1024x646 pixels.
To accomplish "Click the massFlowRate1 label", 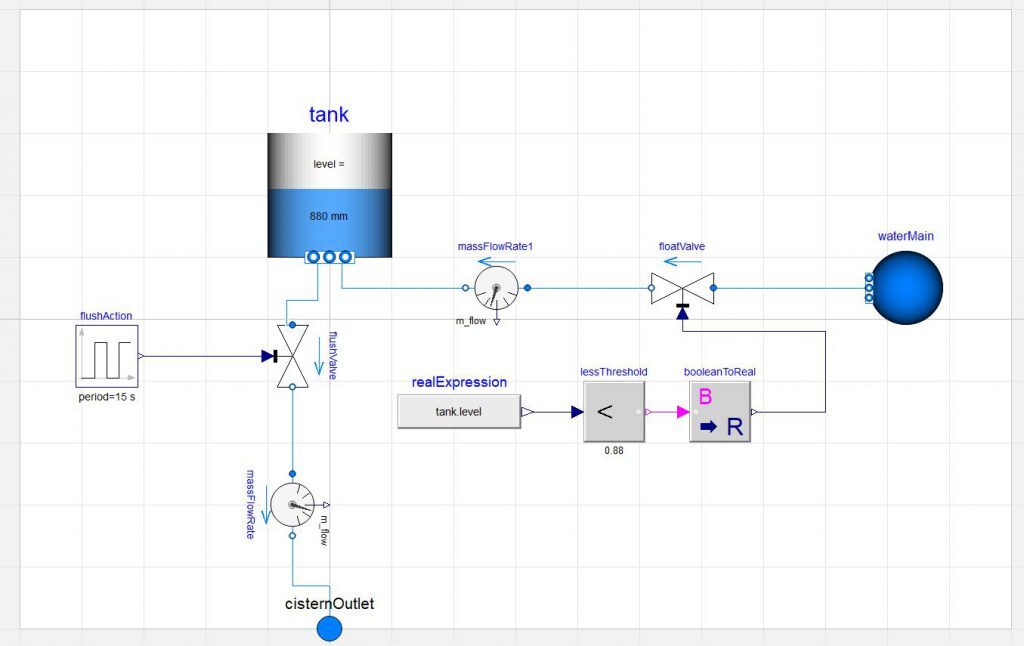I will point(496,246).
